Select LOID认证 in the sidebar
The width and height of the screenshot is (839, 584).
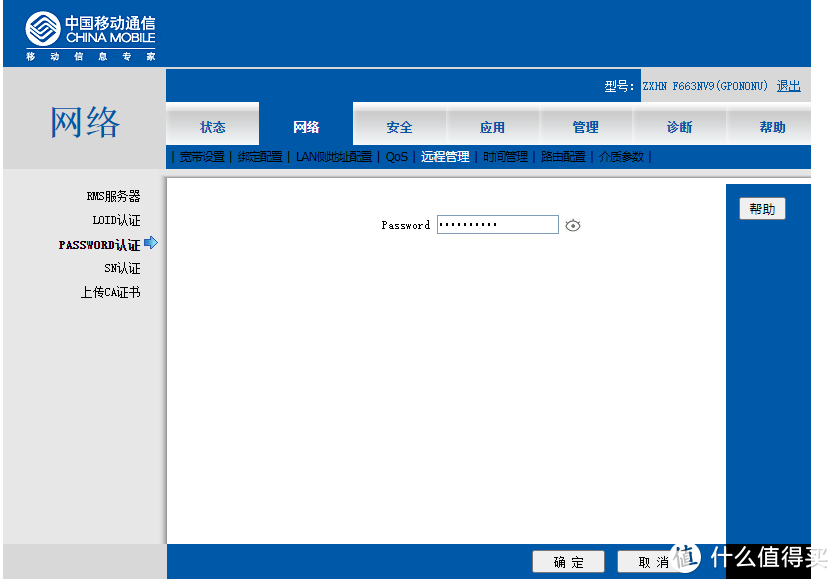(x=116, y=221)
